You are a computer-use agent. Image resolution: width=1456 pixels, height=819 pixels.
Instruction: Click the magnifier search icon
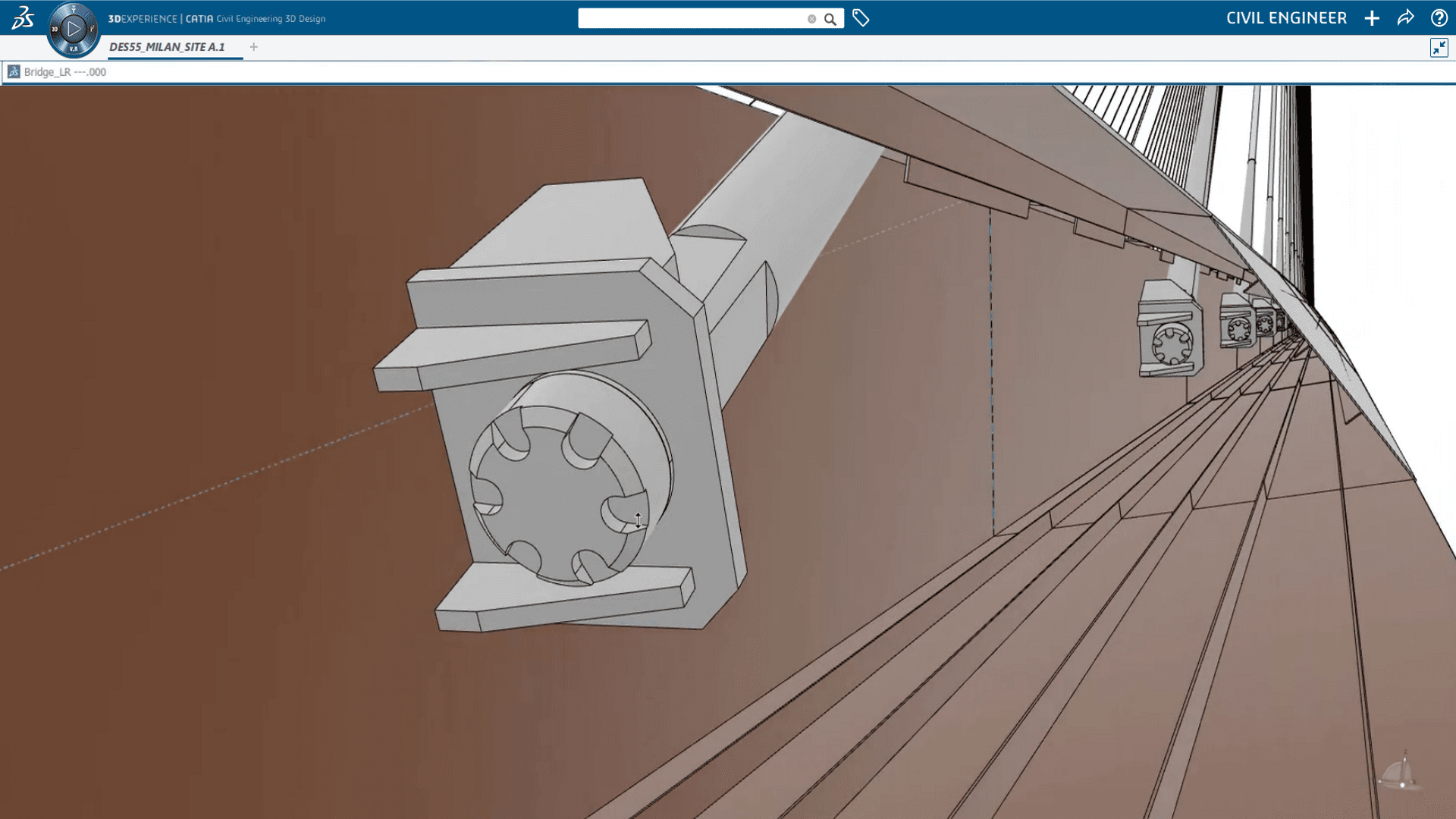pos(830,19)
